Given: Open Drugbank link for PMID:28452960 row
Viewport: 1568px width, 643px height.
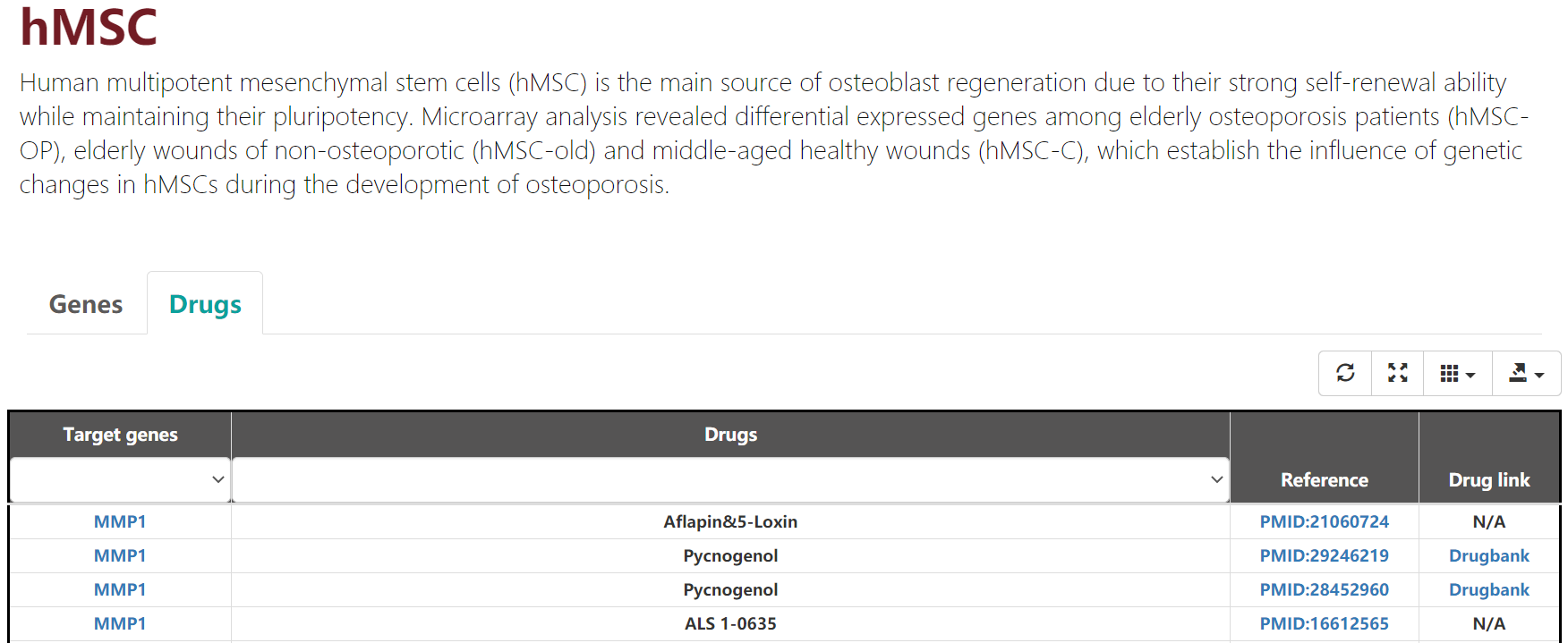Looking at the screenshot, I should (x=1488, y=589).
